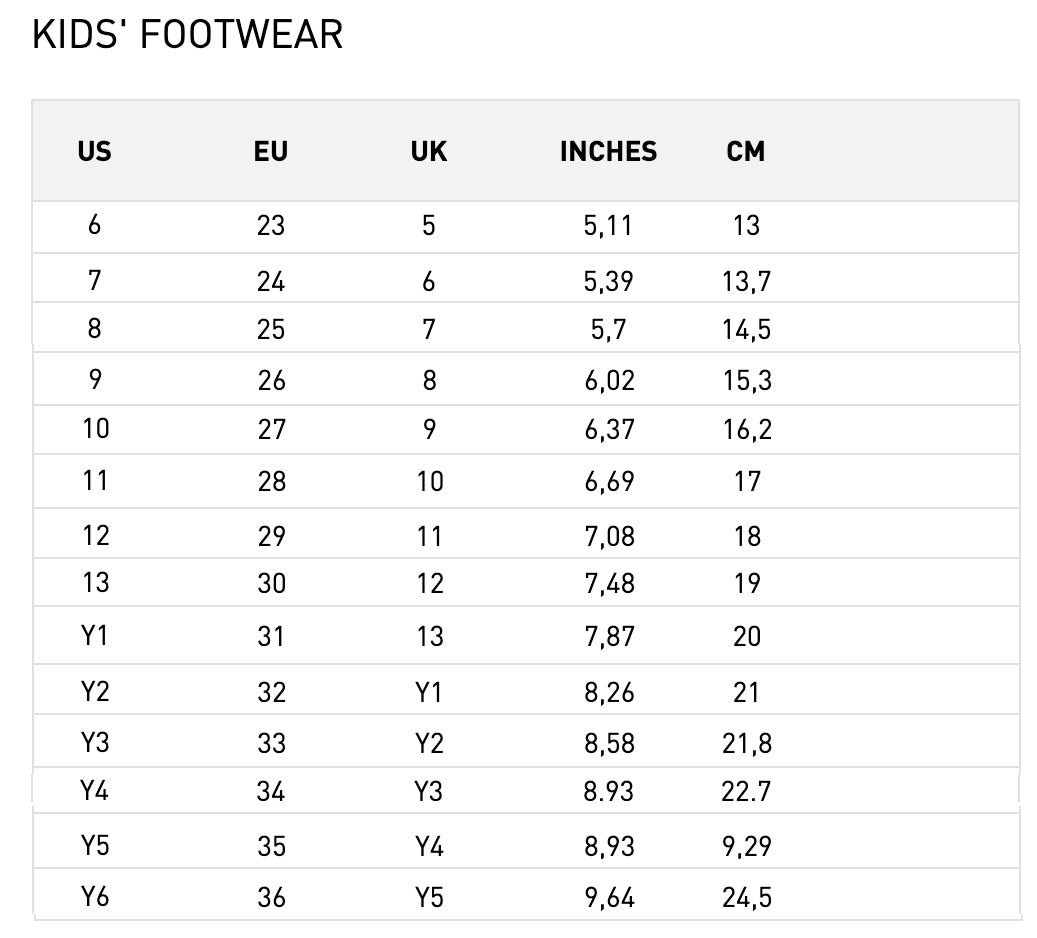Click the 7,48 inches cell
Image resolution: width=1037 pixels, height=938 pixels.
(609, 583)
